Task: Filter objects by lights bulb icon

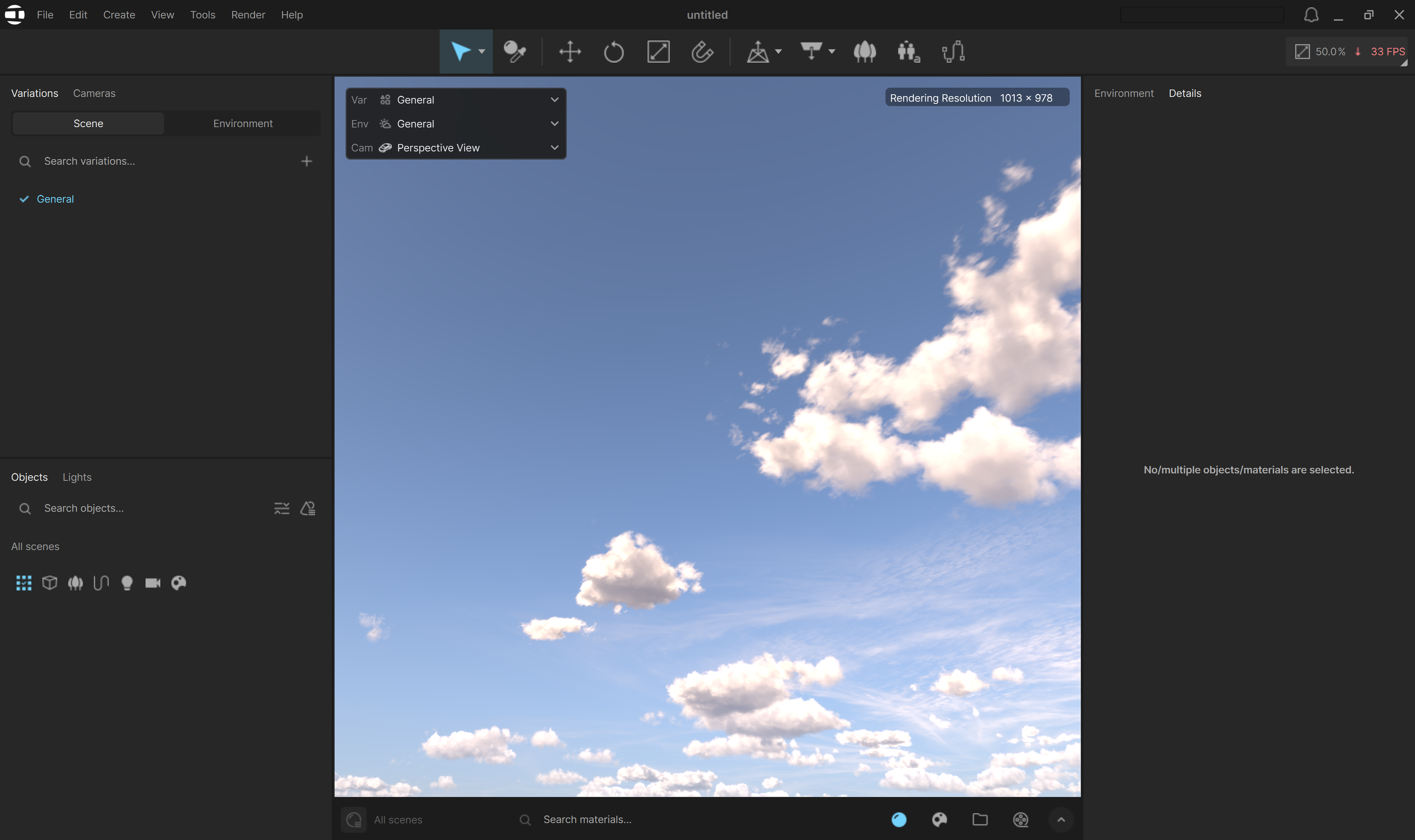Action: click(x=127, y=583)
